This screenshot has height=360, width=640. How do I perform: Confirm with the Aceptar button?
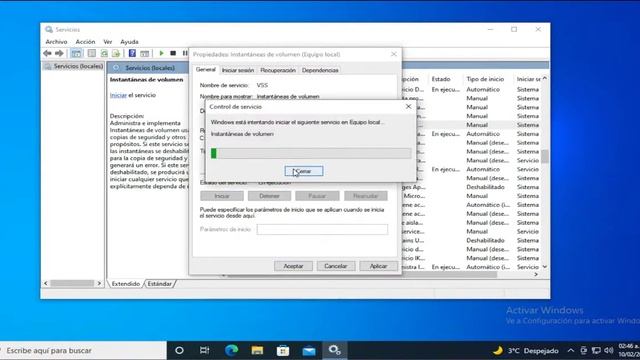click(x=293, y=266)
